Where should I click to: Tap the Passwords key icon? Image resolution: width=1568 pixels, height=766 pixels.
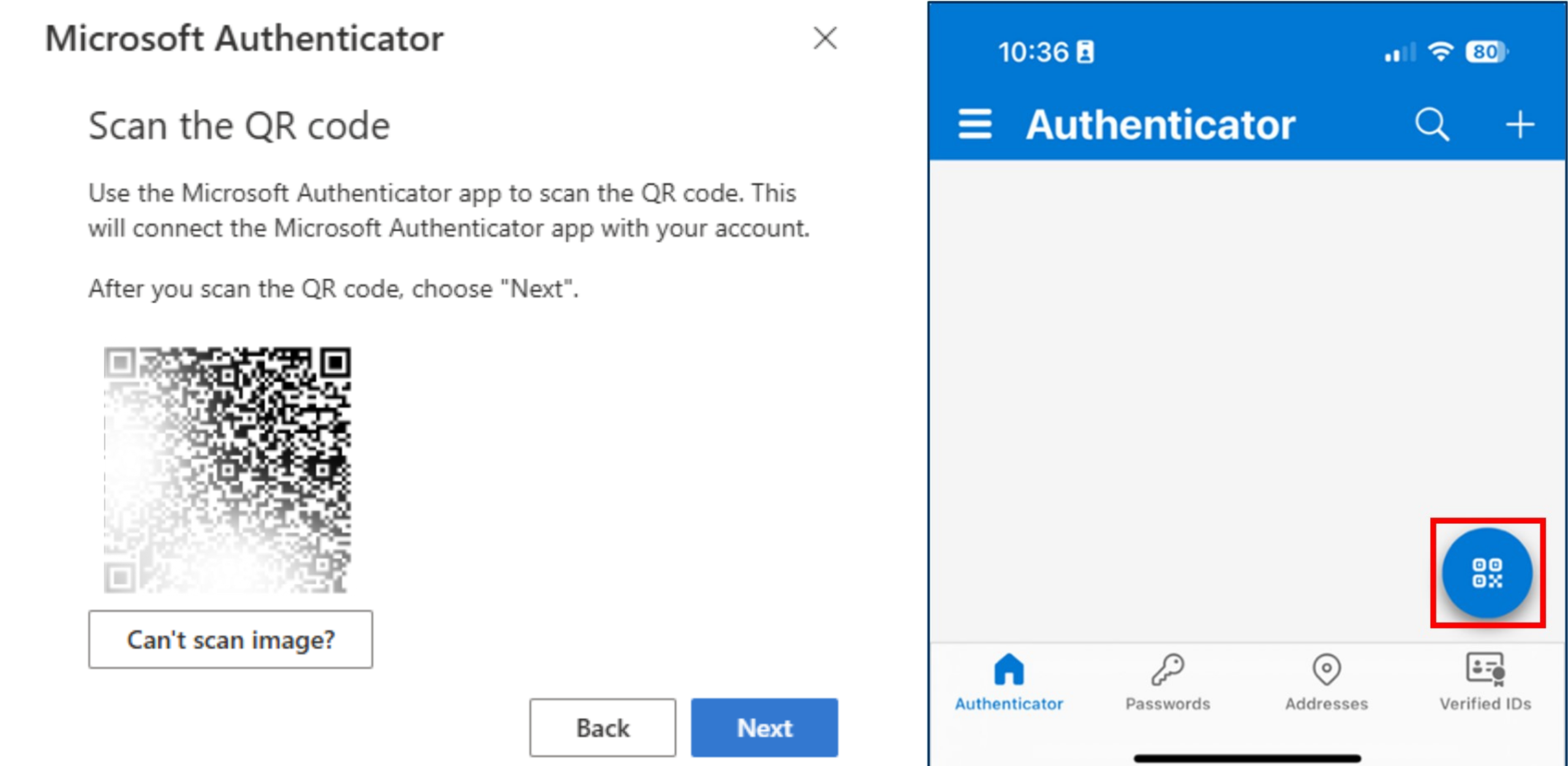click(1167, 669)
